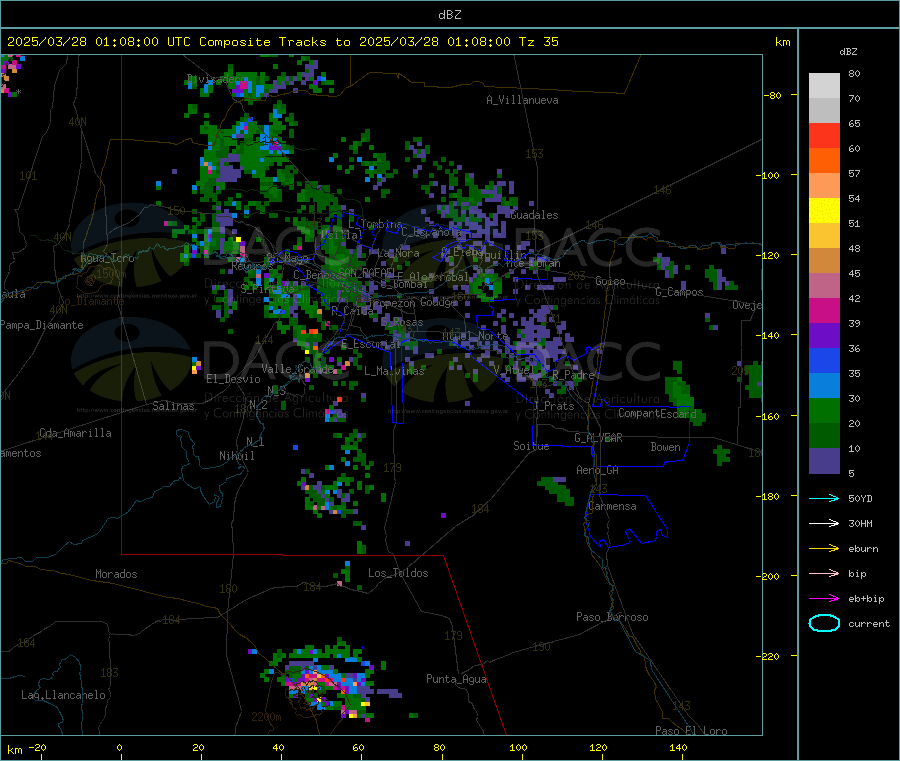Click the 'Aero_GA' map label
Screen dimensions: 900x761
click(x=597, y=470)
